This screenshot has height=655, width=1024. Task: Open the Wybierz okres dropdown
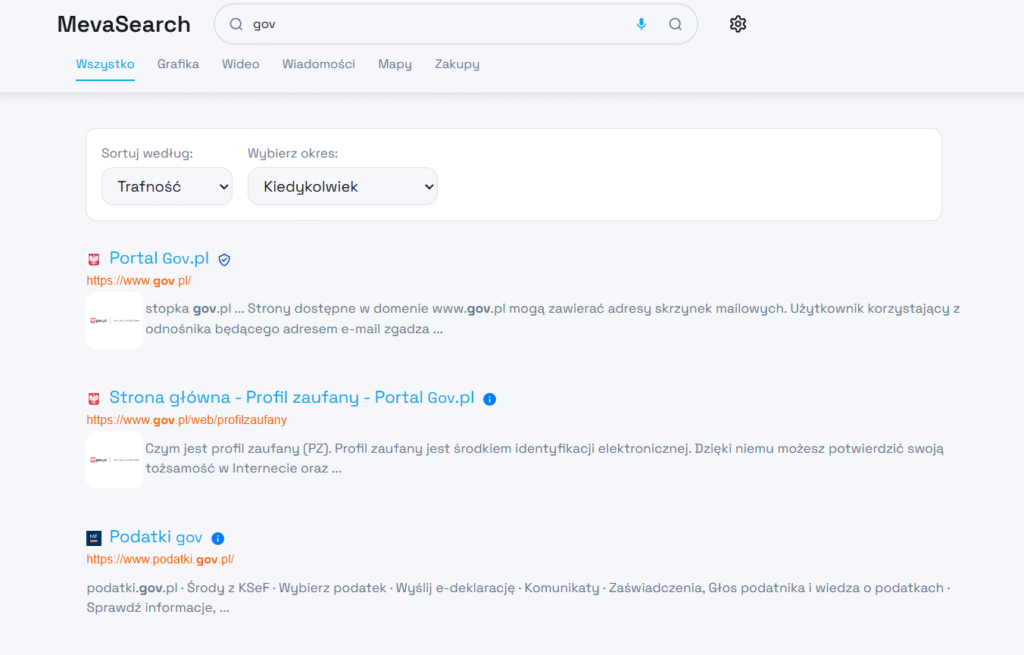click(x=342, y=186)
